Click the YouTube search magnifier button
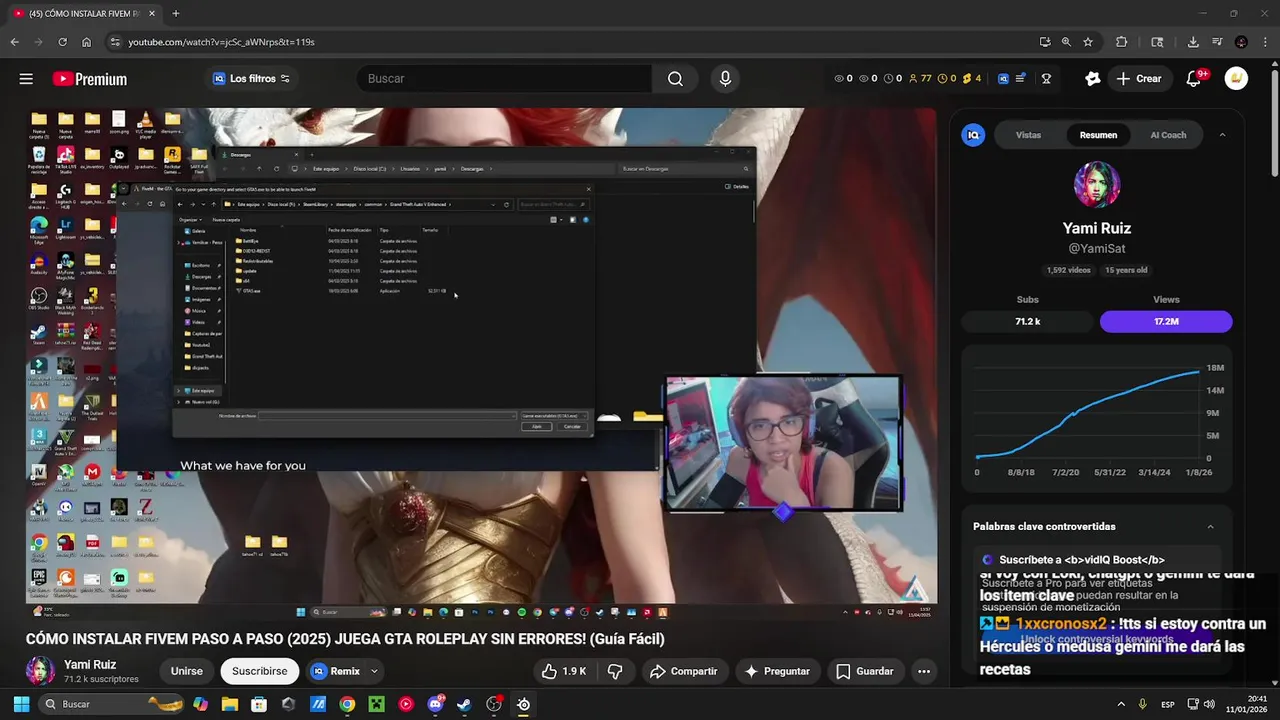 pyautogui.click(x=675, y=79)
